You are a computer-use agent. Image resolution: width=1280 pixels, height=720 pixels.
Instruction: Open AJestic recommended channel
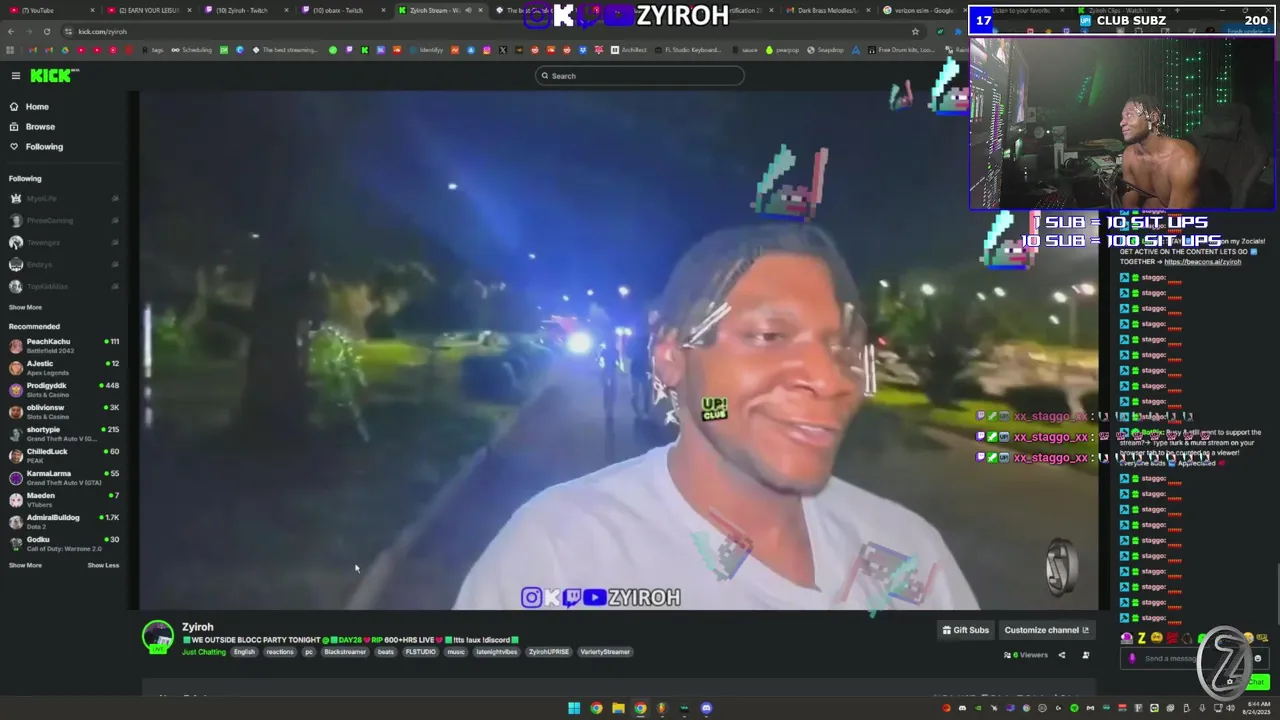pos(64,367)
